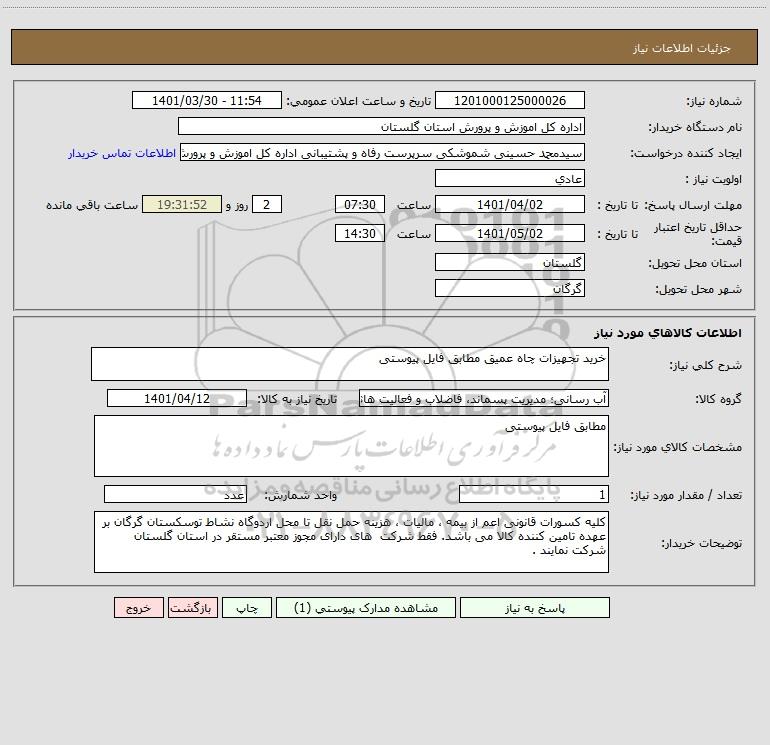Click the goods specification box مطابق فایل پیوستی

(351, 446)
